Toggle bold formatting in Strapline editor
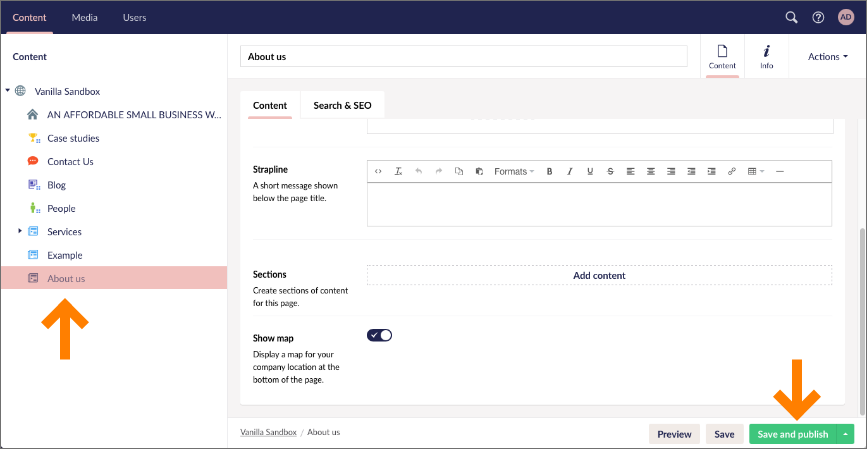867x449 pixels. [x=549, y=171]
